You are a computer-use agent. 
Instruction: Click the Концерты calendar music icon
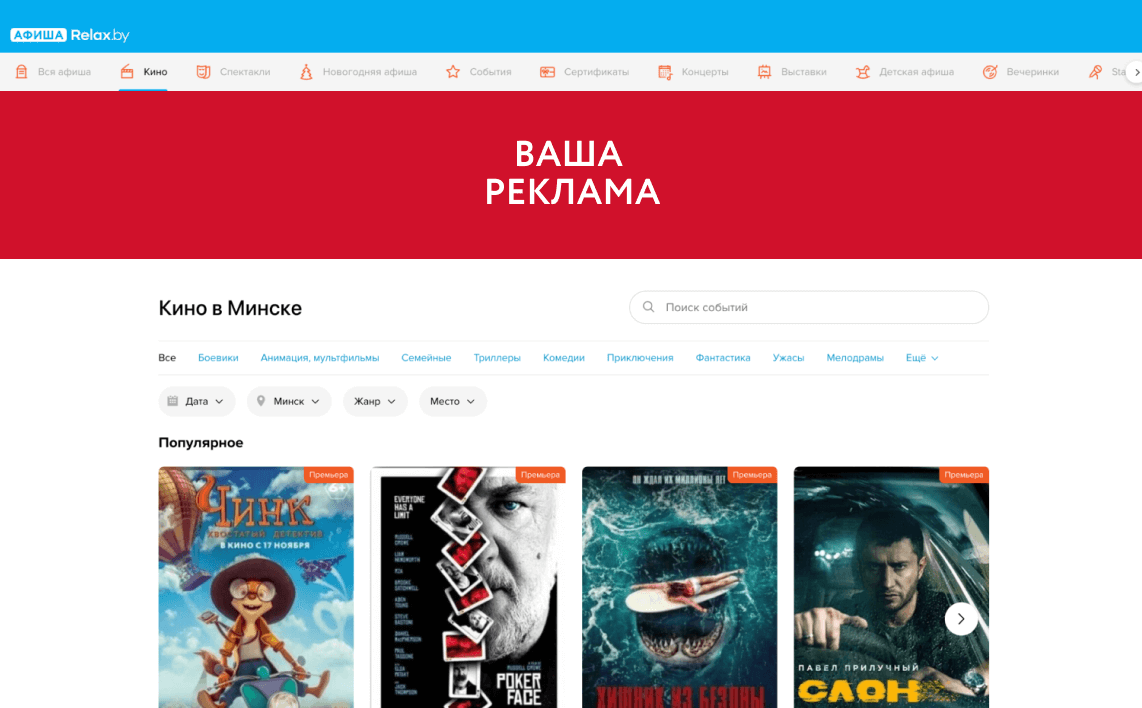(665, 72)
